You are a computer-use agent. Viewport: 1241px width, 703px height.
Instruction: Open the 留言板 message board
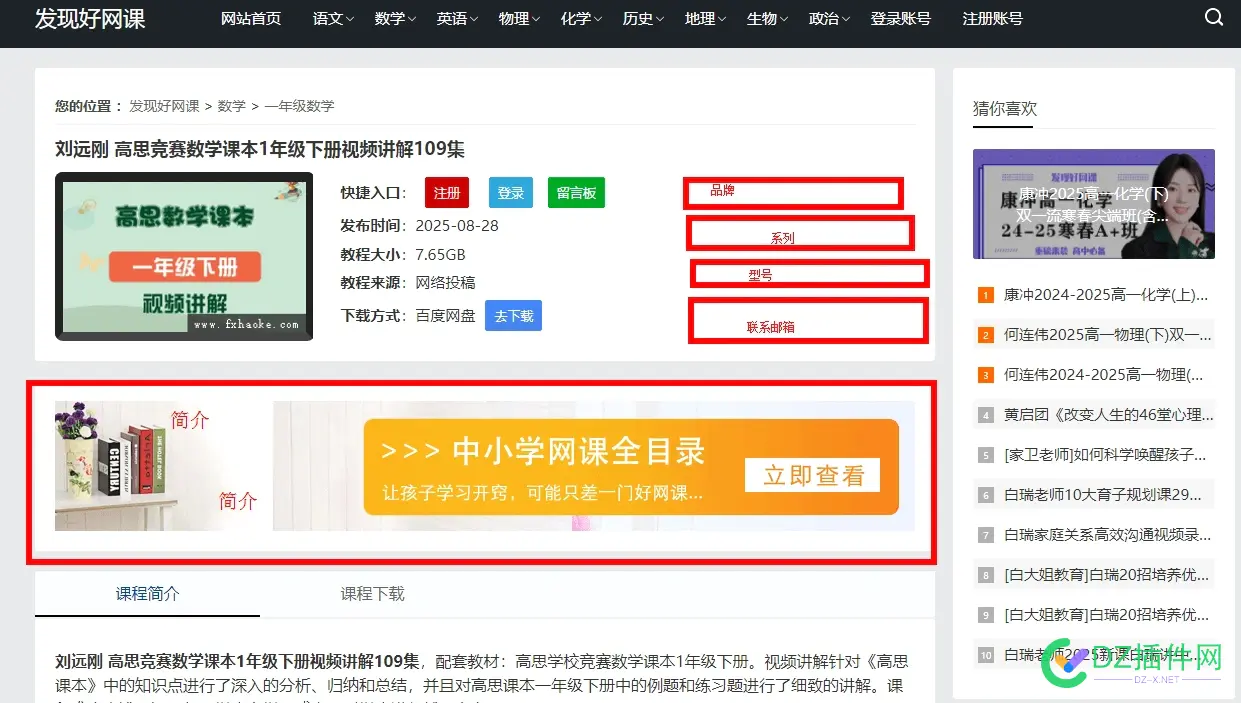coord(576,192)
